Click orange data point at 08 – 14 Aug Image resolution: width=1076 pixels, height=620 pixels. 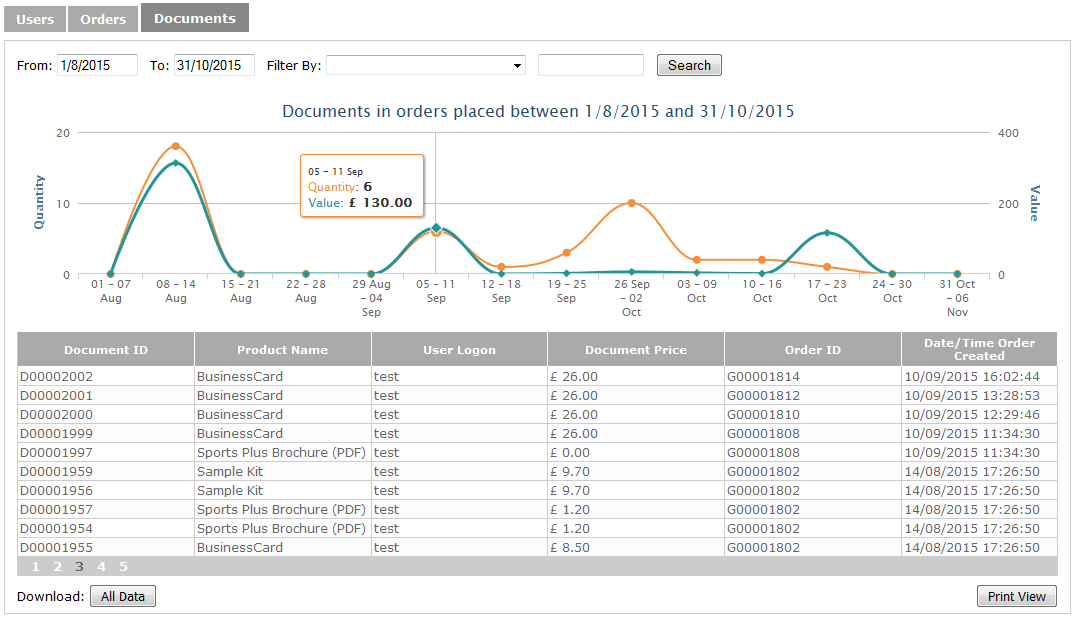tap(176, 146)
